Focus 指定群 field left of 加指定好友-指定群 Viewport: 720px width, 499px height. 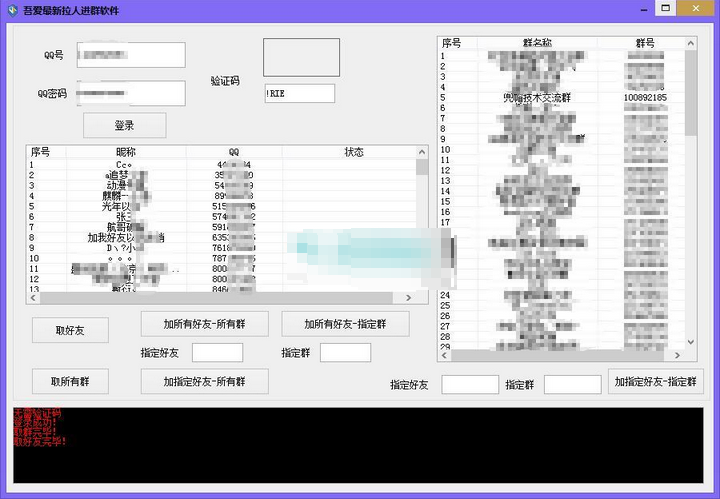pos(573,384)
